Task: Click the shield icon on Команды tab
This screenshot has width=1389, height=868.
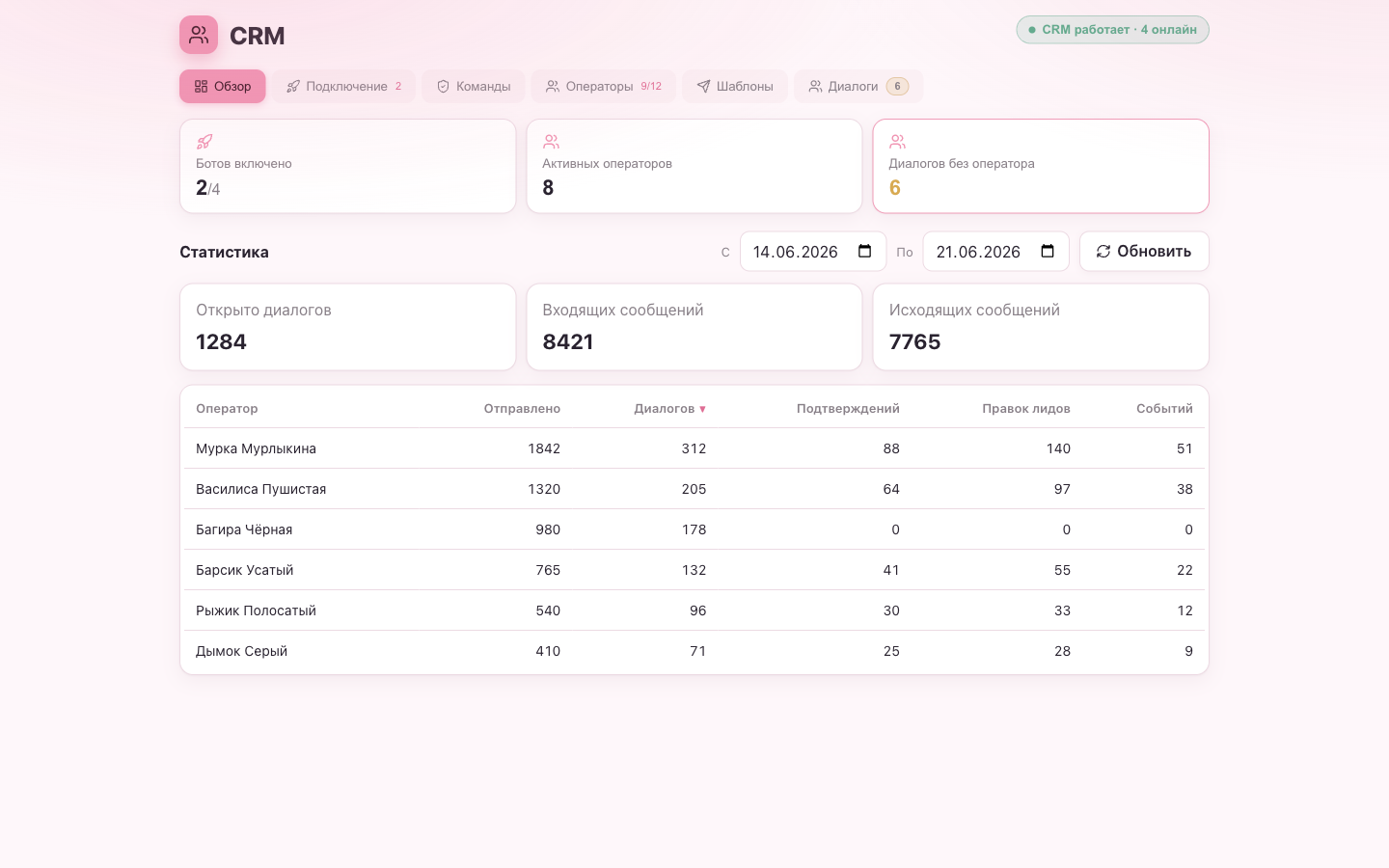Action: point(444,87)
